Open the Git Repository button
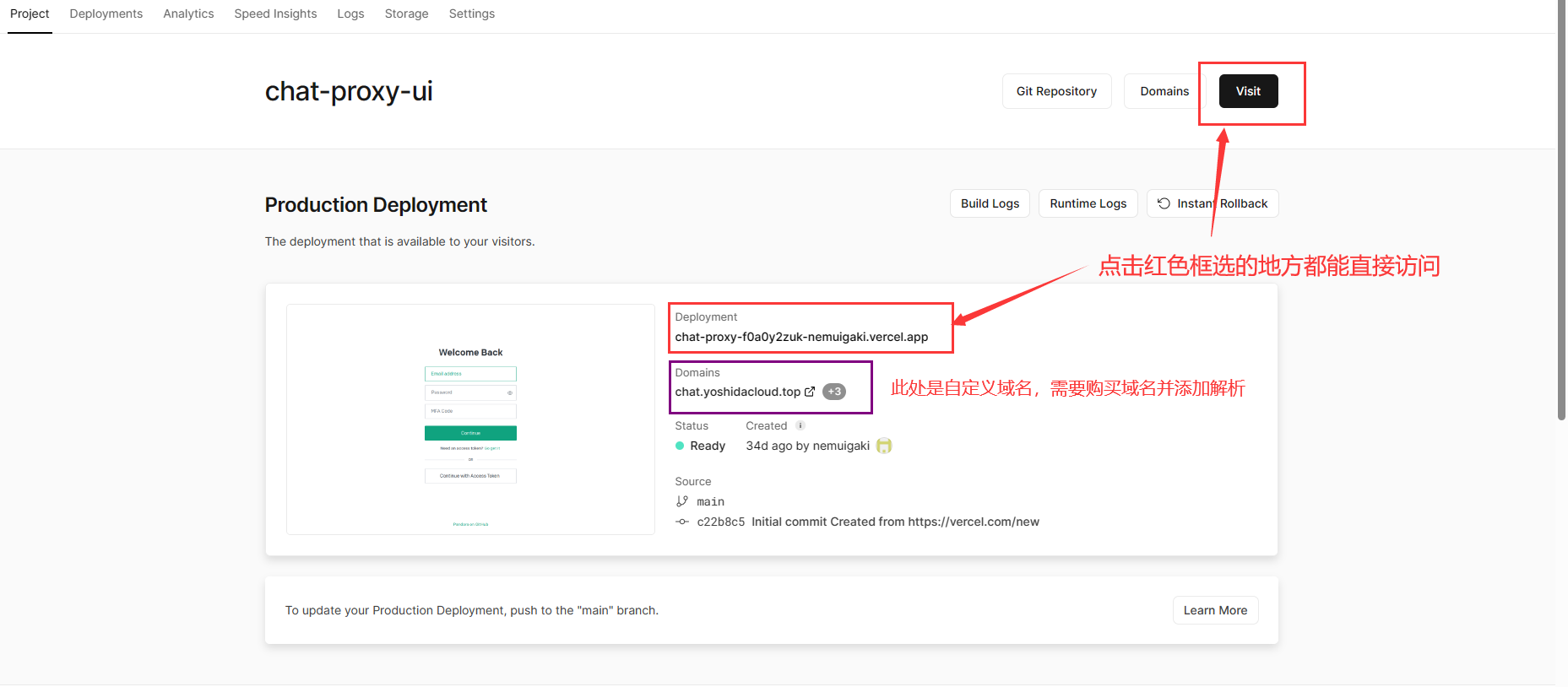Image resolution: width=1568 pixels, height=687 pixels. (x=1056, y=91)
